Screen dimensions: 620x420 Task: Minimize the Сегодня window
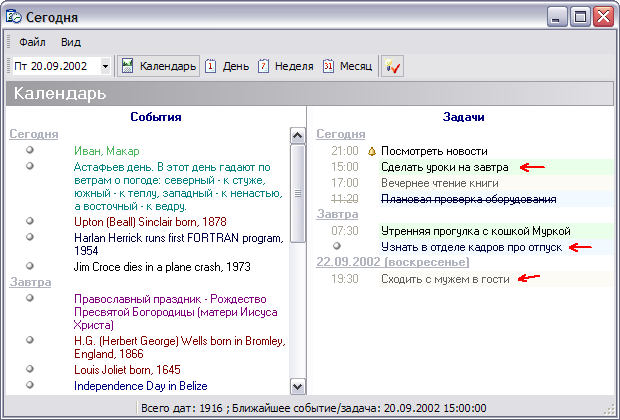point(557,17)
